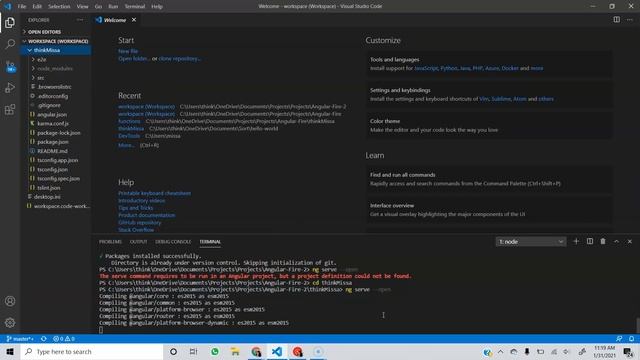
Task: Show hidden system tray icons
Action: pos(500,351)
